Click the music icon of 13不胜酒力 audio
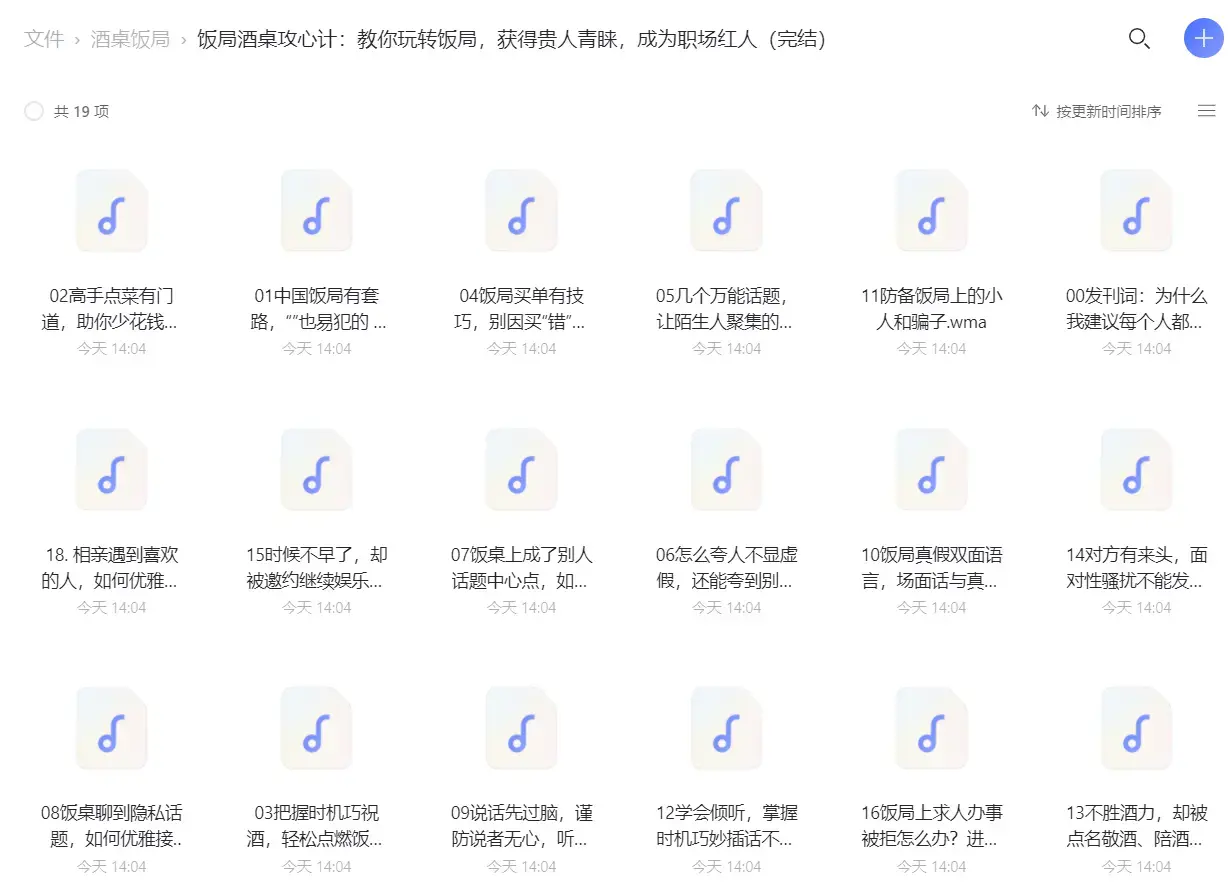 (1135, 729)
